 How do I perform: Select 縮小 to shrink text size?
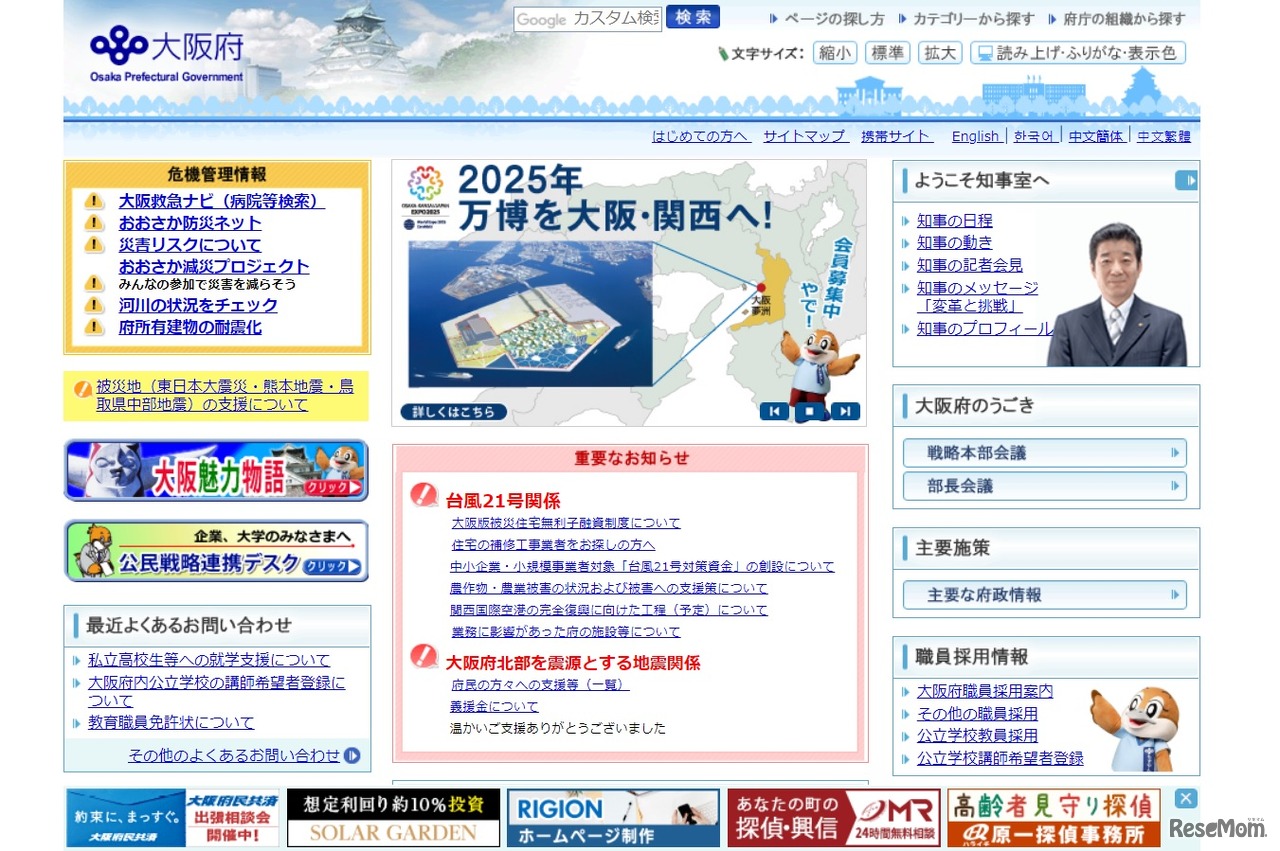[835, 52]
